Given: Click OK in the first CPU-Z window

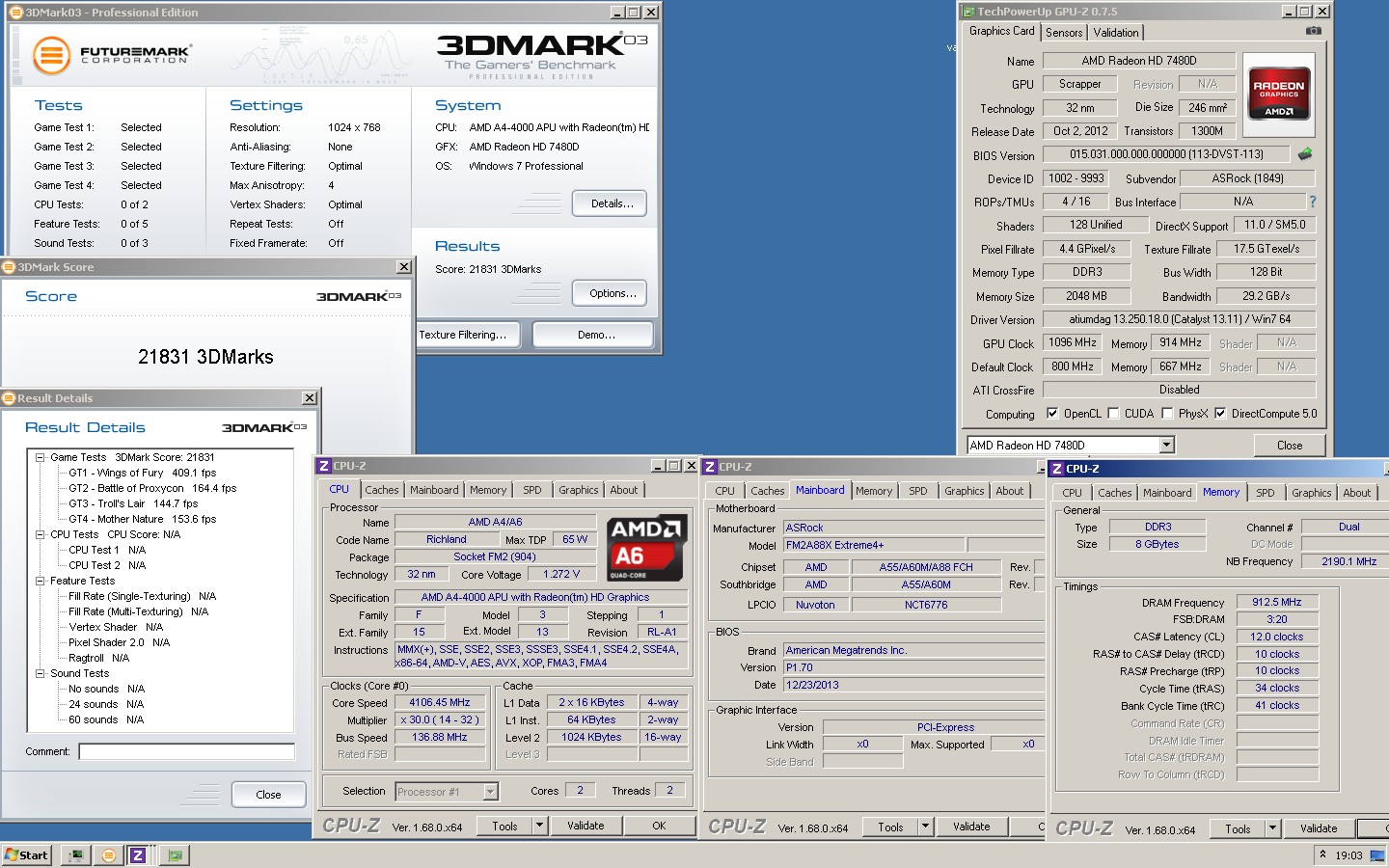Looking at the screenshot, I should tap(659, 826).
